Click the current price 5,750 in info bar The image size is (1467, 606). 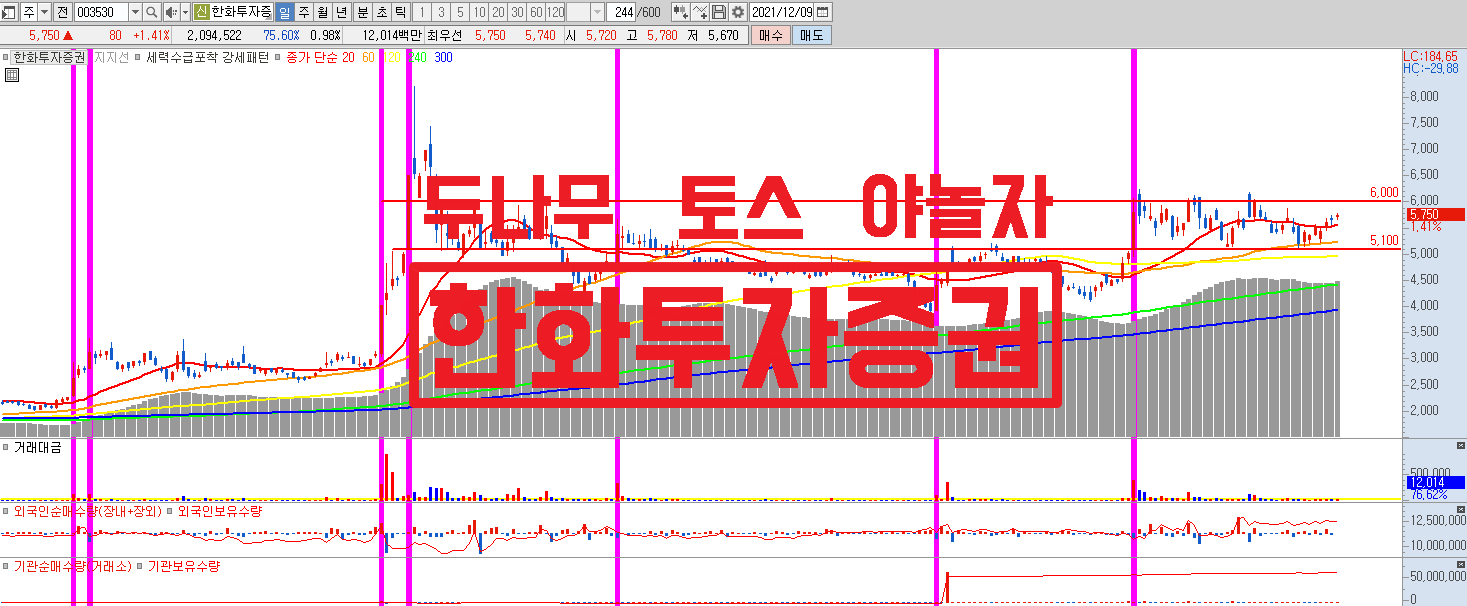click(44, 35)
